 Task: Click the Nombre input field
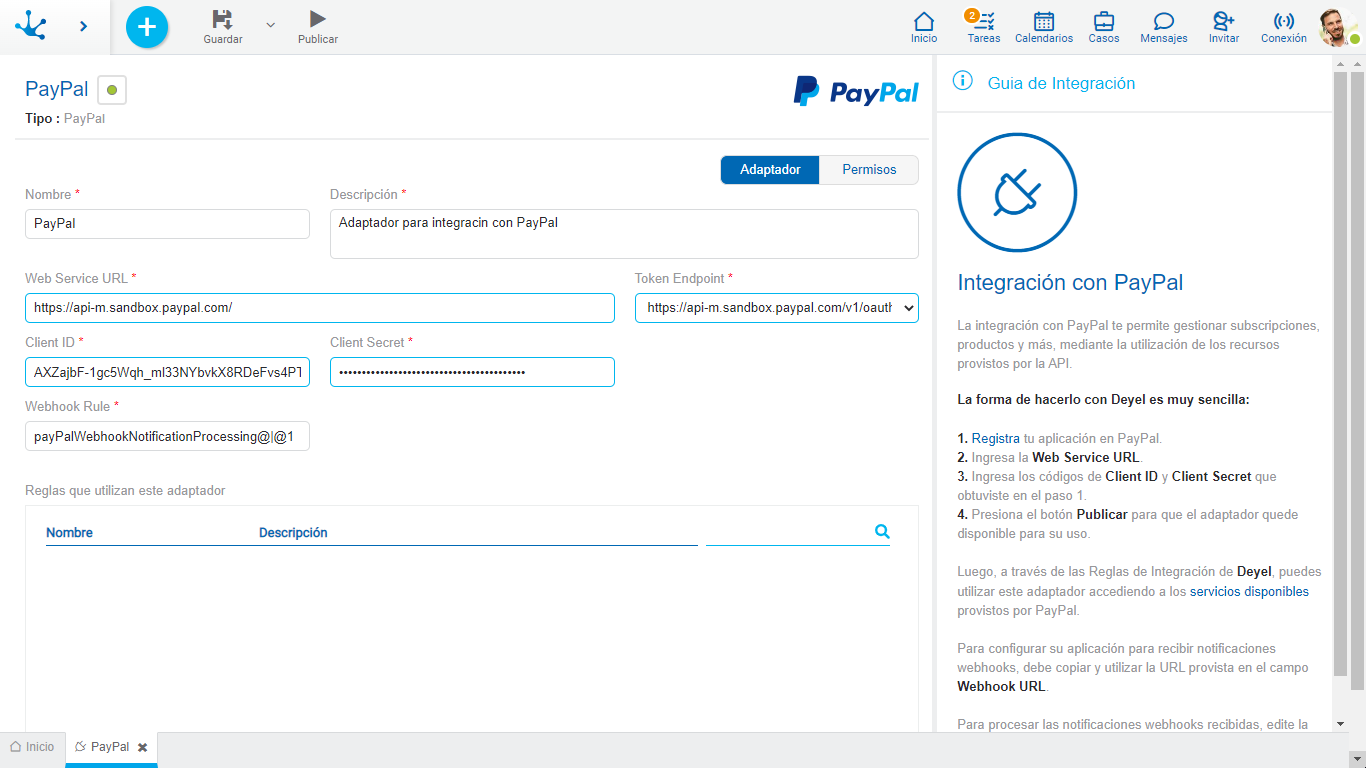coord(167,224)
